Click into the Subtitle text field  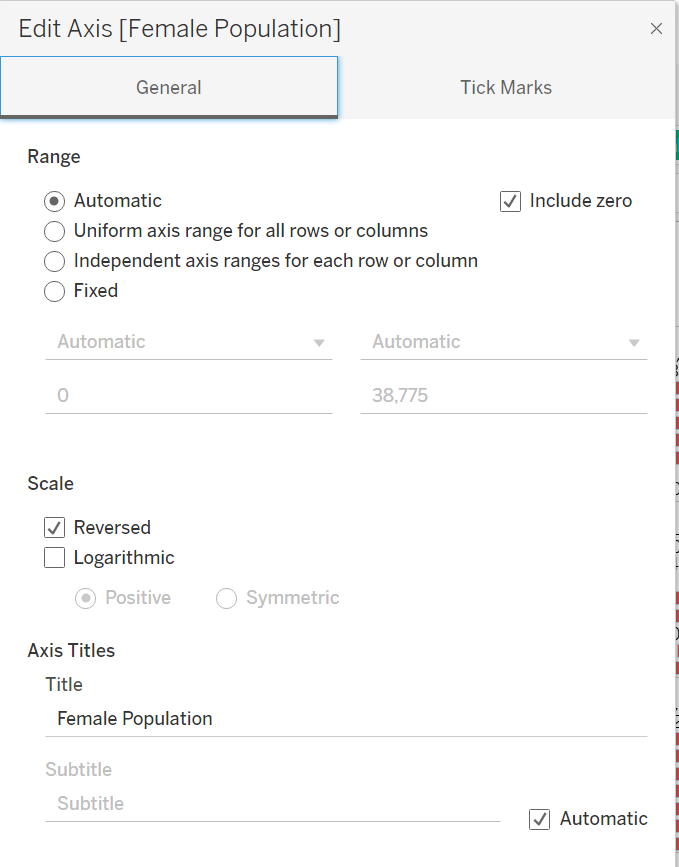pos(272,804)
